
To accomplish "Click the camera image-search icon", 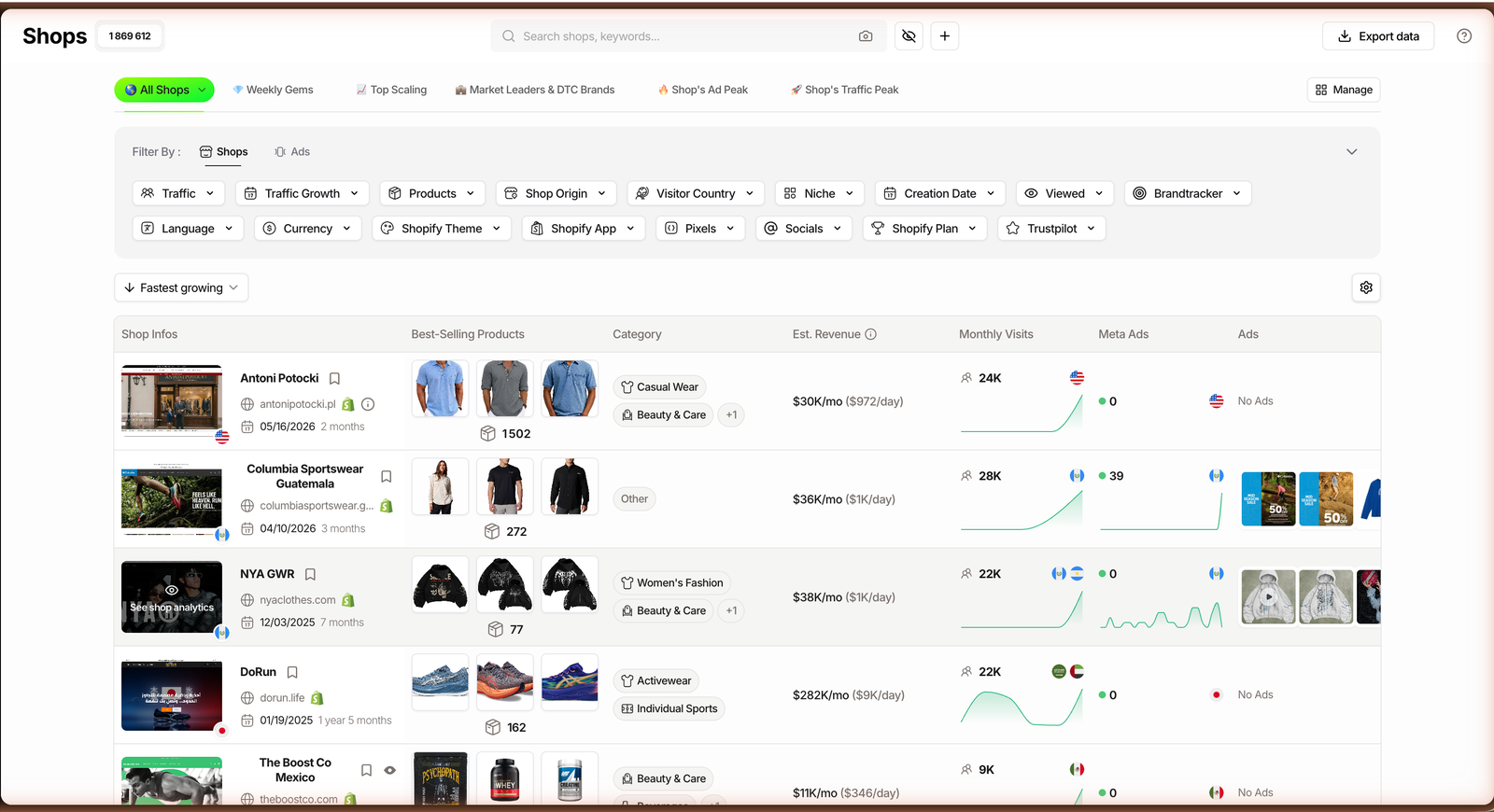I will click(x=866, y=36).
